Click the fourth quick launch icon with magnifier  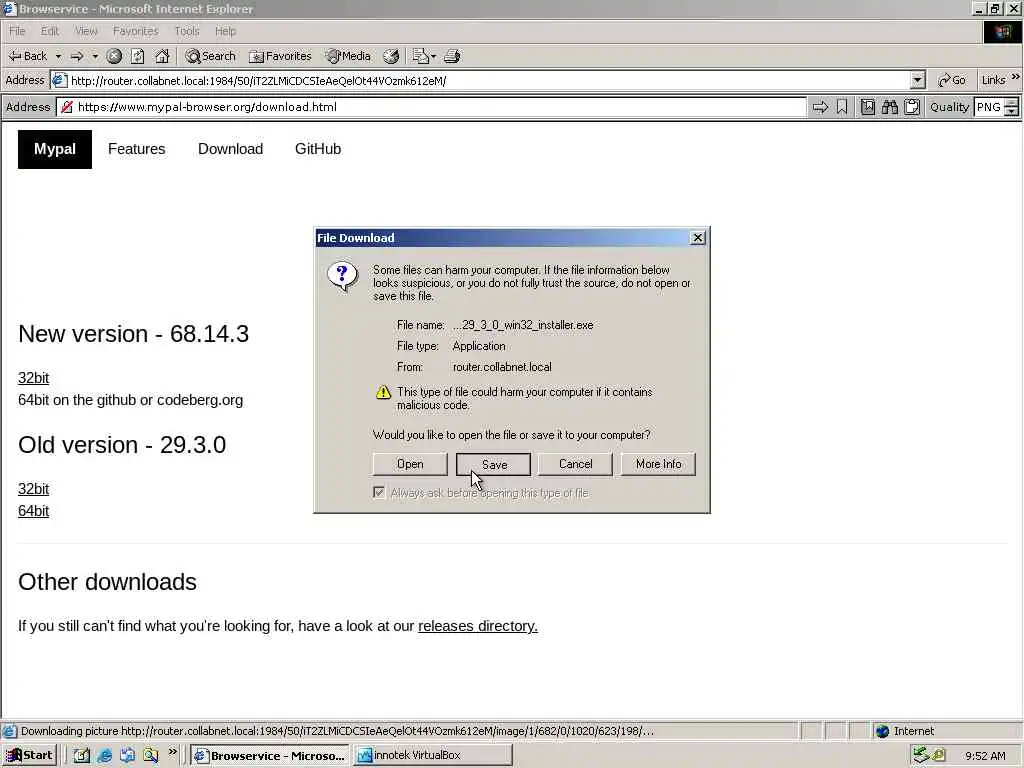151,756
